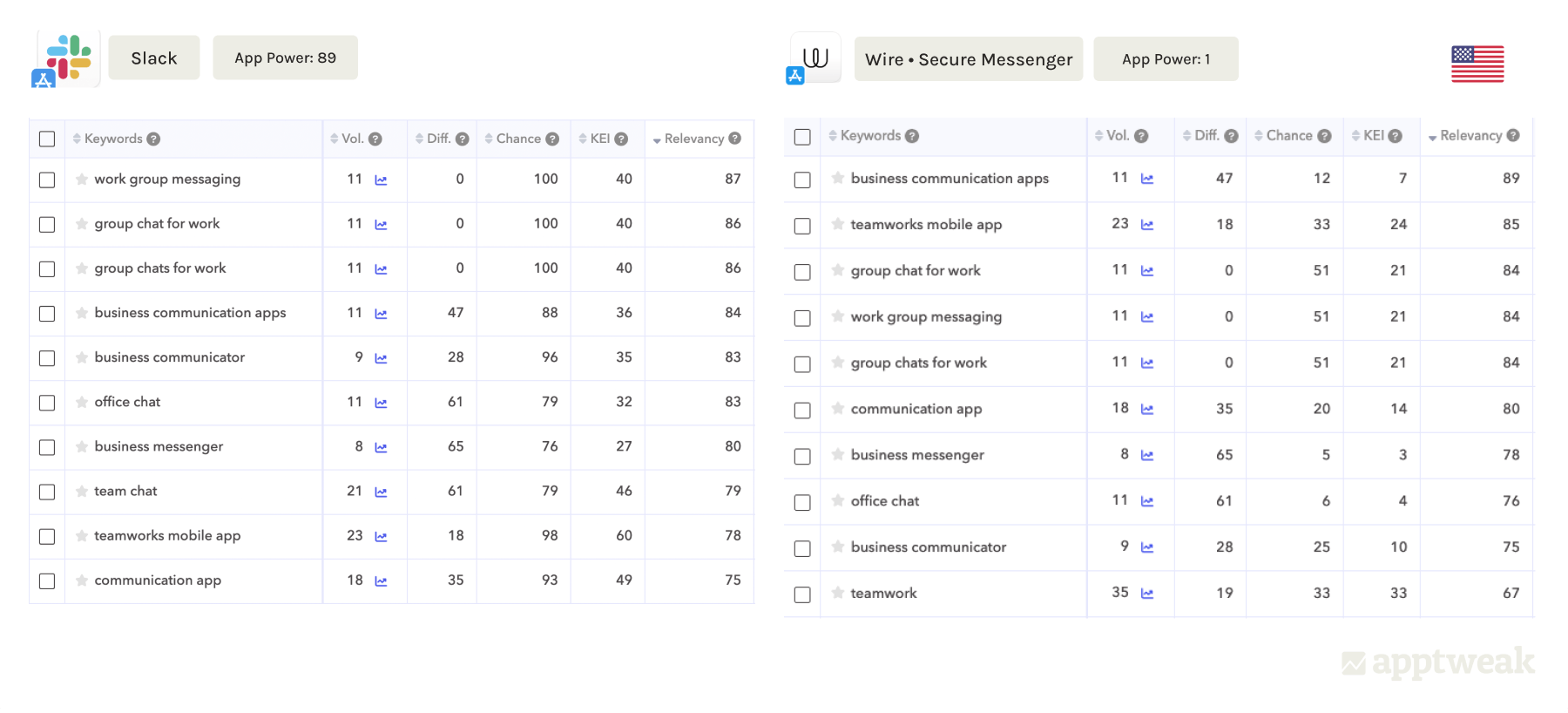Open the US flag country selector
The width and height of the screenshot is (1568, 713).
tap(1477, 64)
